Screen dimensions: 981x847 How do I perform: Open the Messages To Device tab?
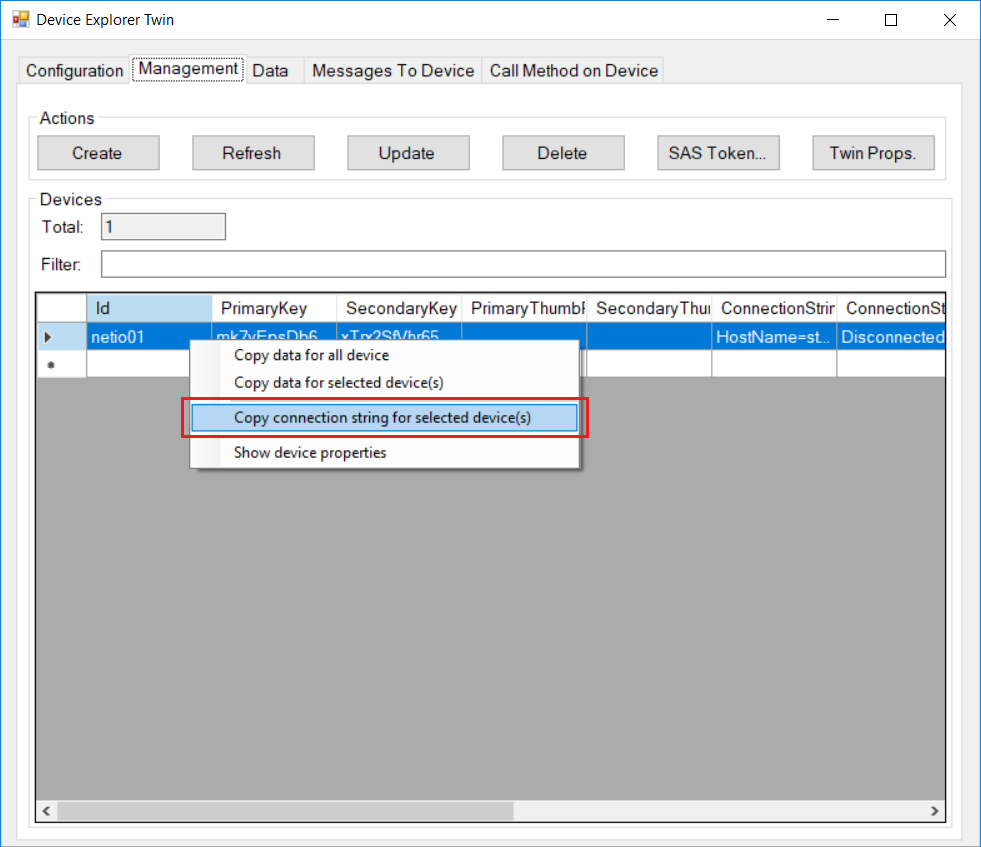tap(393, 71)
